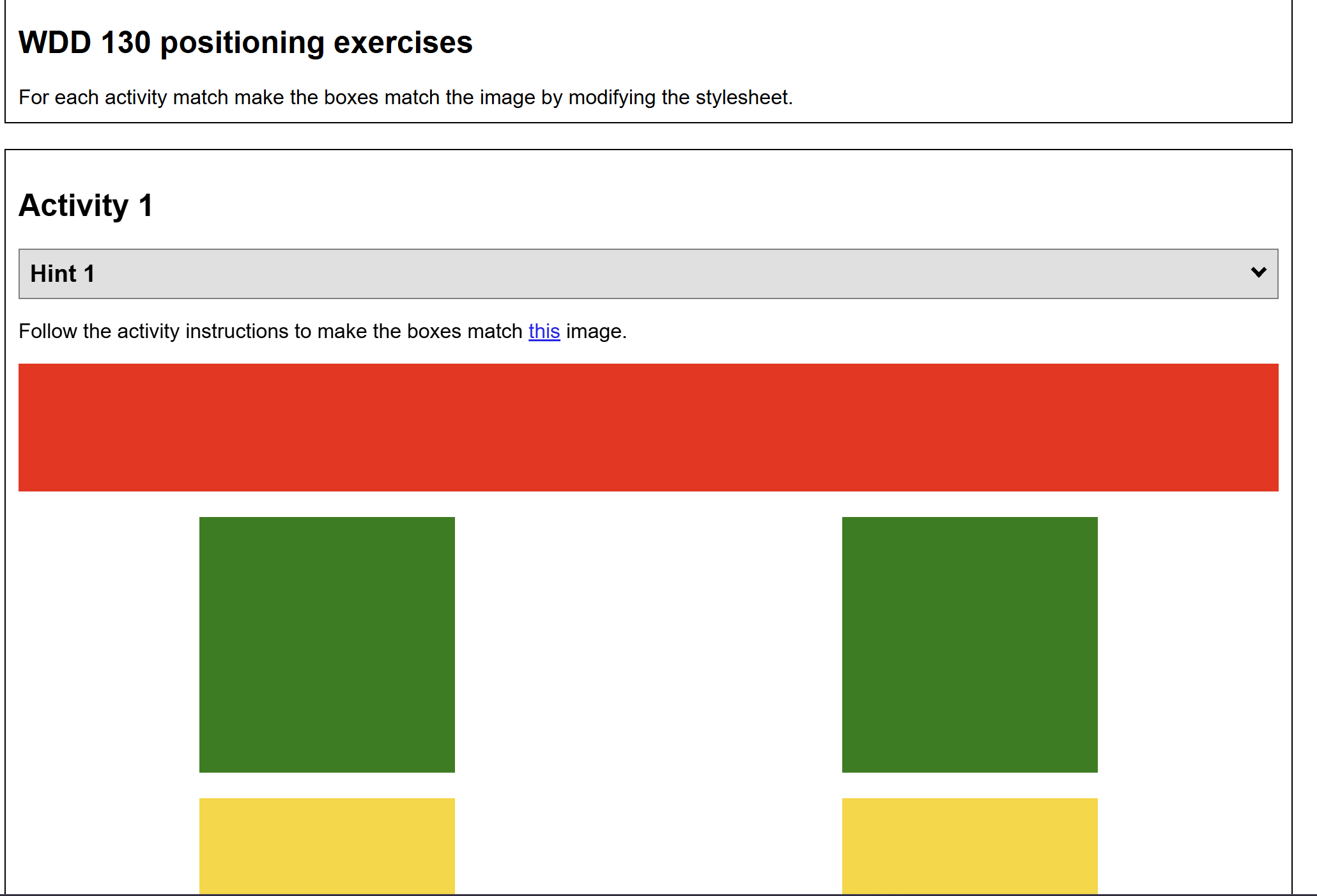This screenshot has height=896, width=1317.
Task: Click the "For each activity match" intro sentence
Action: [405, 97]
